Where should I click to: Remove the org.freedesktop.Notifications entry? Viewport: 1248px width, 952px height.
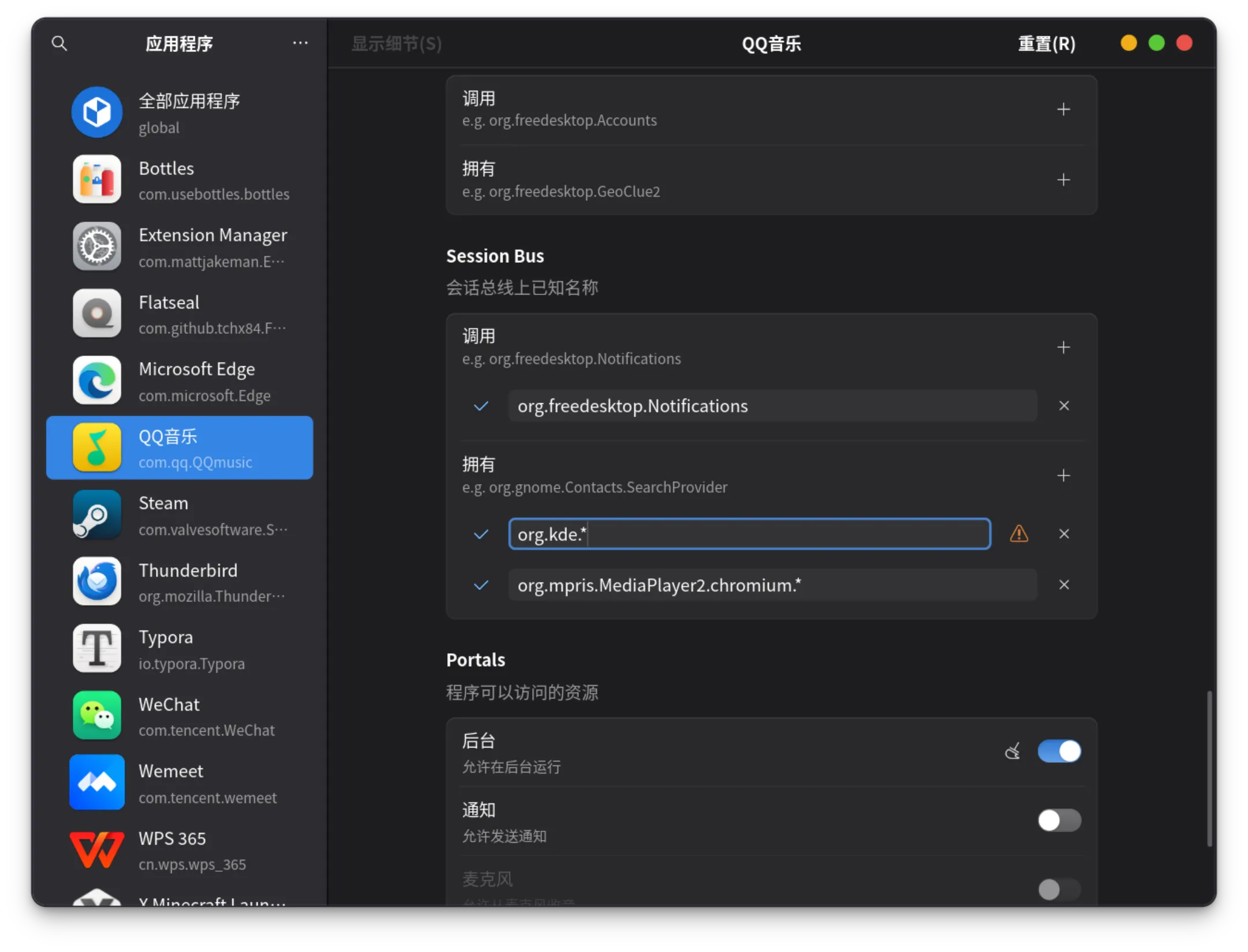1064,406
